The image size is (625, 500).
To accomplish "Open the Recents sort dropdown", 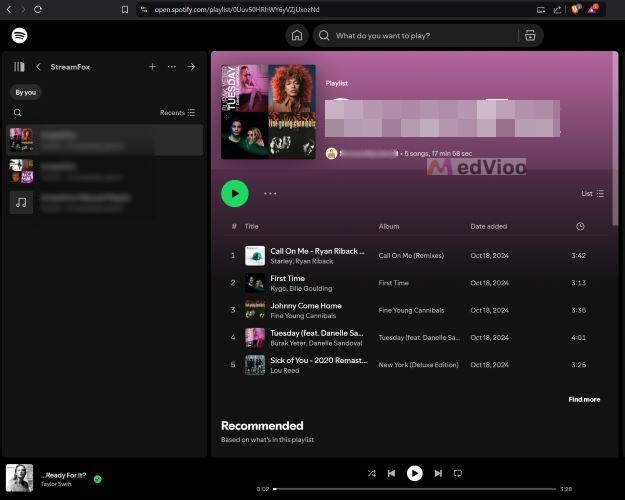I will (x=177, y=112).
